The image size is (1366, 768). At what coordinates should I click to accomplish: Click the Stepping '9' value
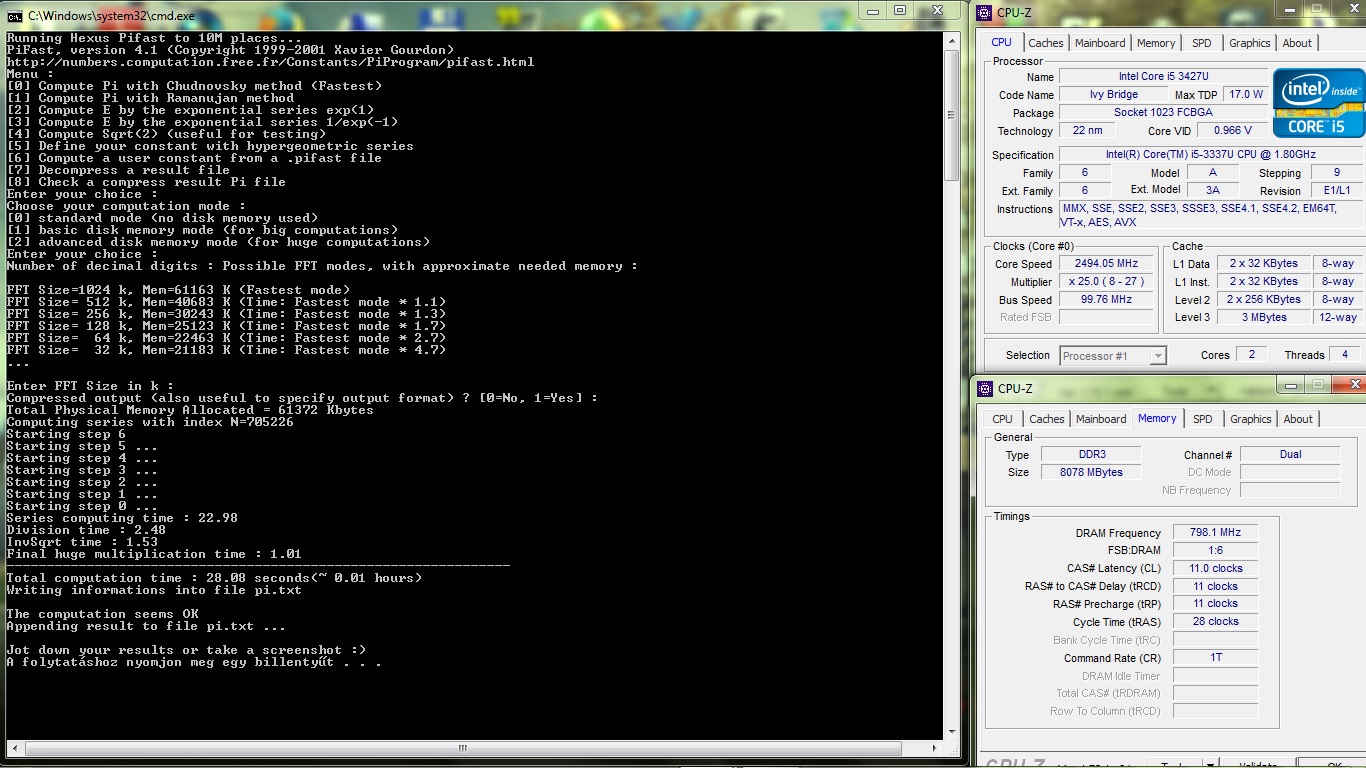pyautogui.click(x=1336, y=173)
